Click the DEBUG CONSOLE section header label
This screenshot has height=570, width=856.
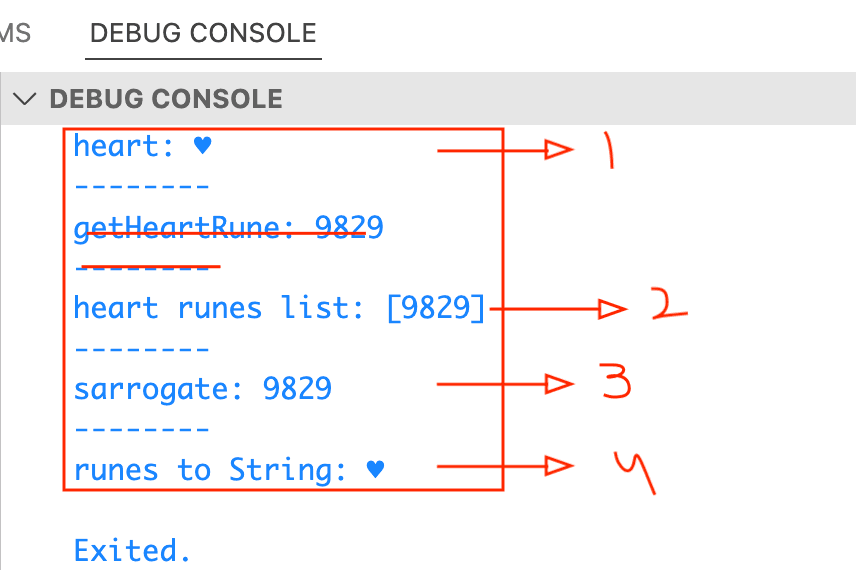coord(165,99)
